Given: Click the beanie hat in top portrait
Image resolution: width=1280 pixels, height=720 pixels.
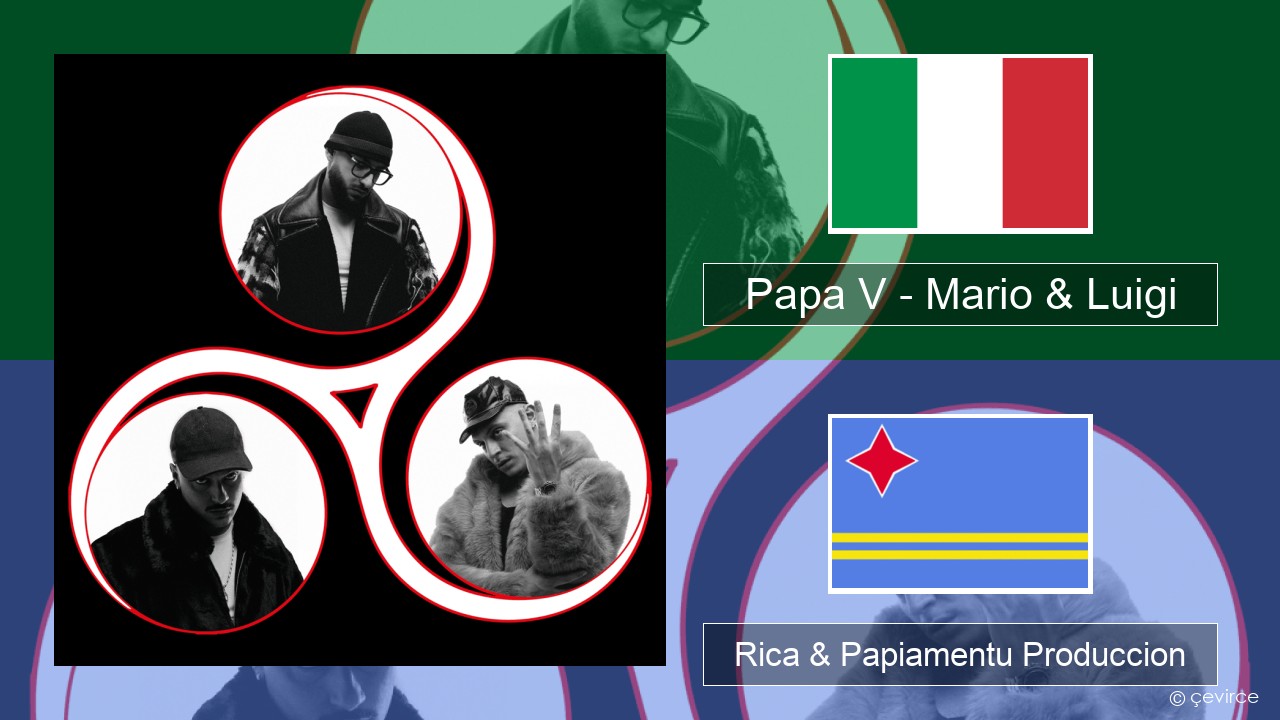Looking at the screenshot, I should point(359,135).
